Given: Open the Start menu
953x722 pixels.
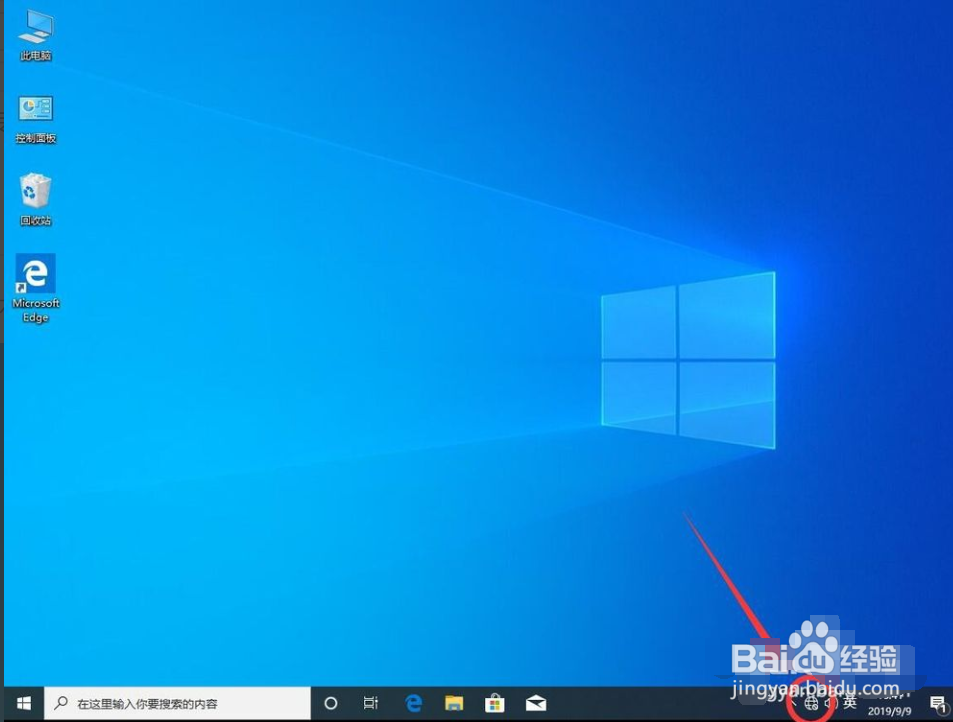Looking at the screenshot, I should (22, 703).
